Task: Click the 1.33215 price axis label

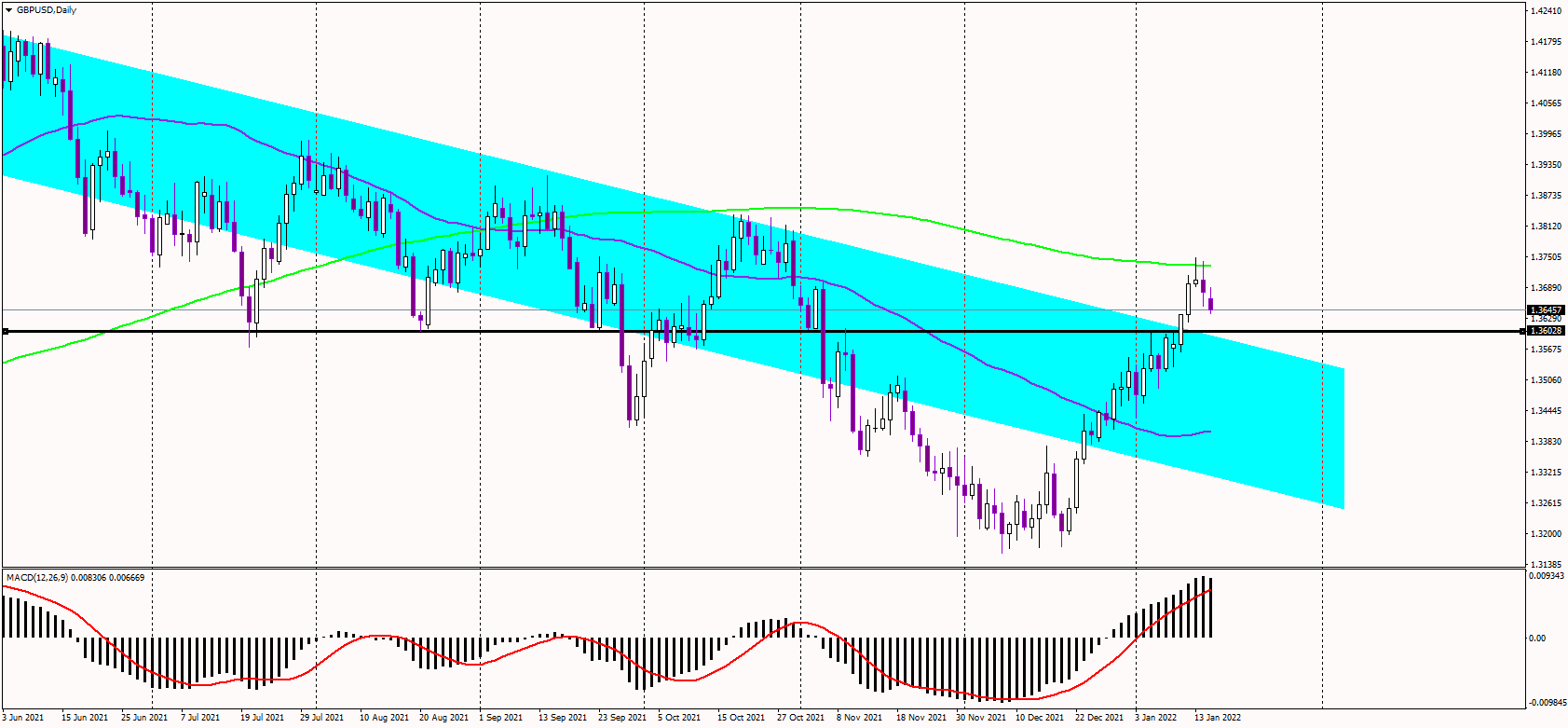Action: tap(1546, 473)
